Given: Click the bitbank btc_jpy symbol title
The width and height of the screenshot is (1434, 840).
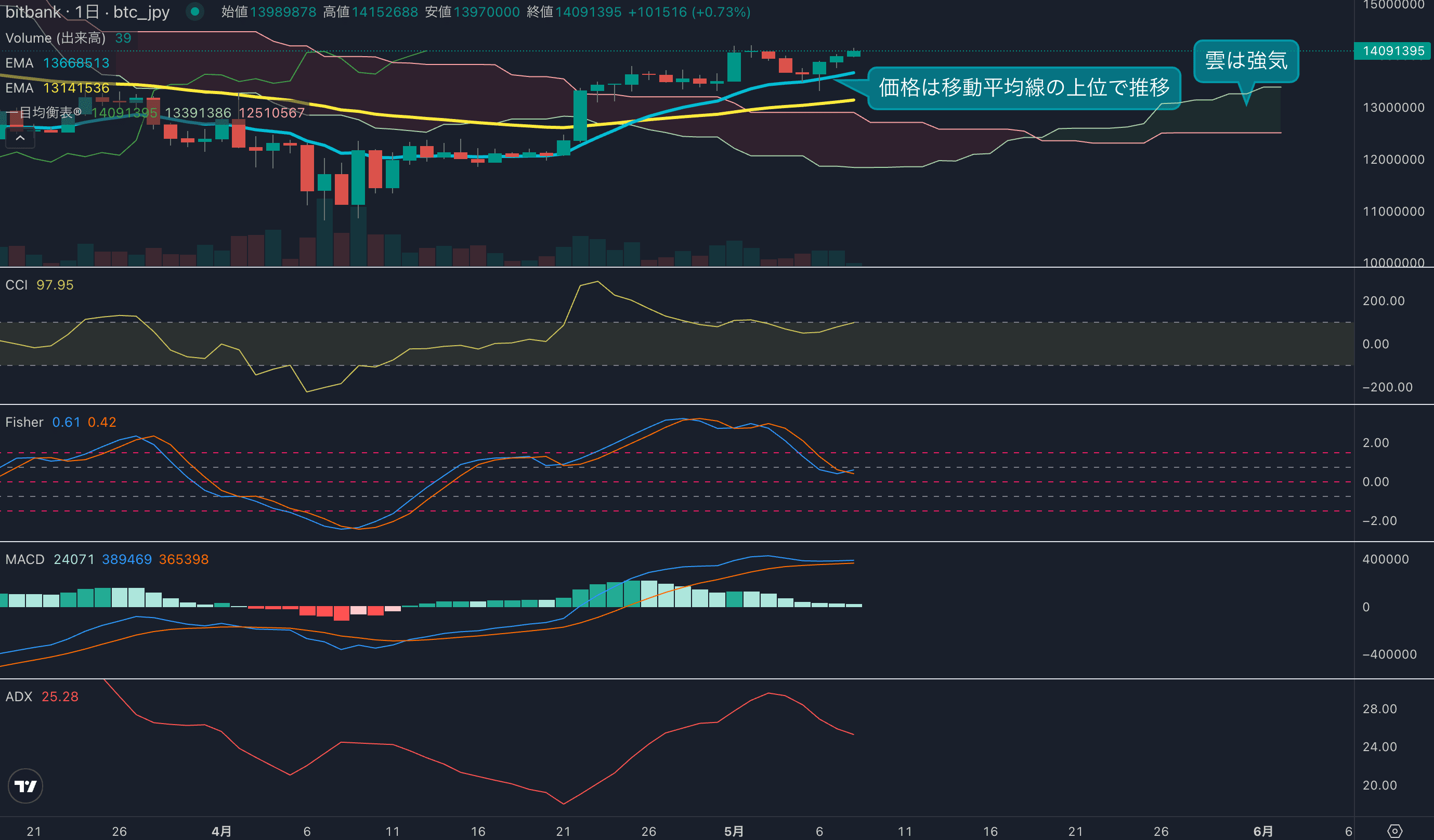Looking at the screenshot, I should (87, 12).
